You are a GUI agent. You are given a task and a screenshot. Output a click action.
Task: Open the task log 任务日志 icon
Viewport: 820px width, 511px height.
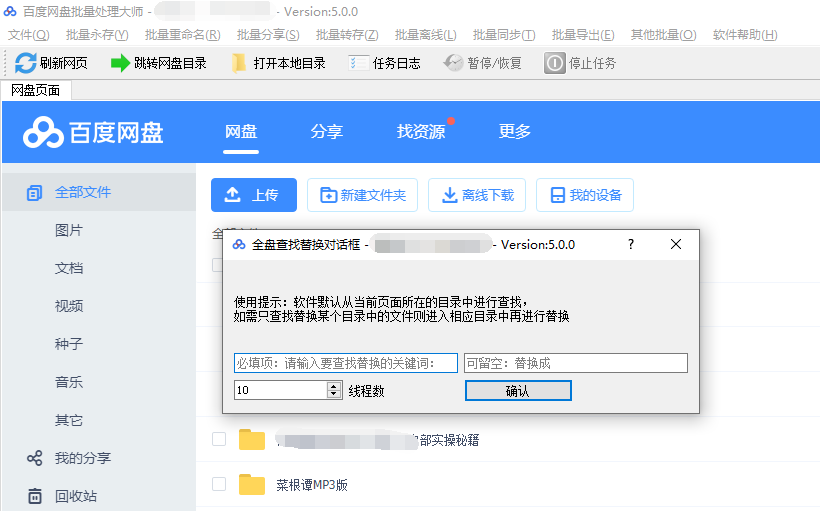[x=358, y=63]
